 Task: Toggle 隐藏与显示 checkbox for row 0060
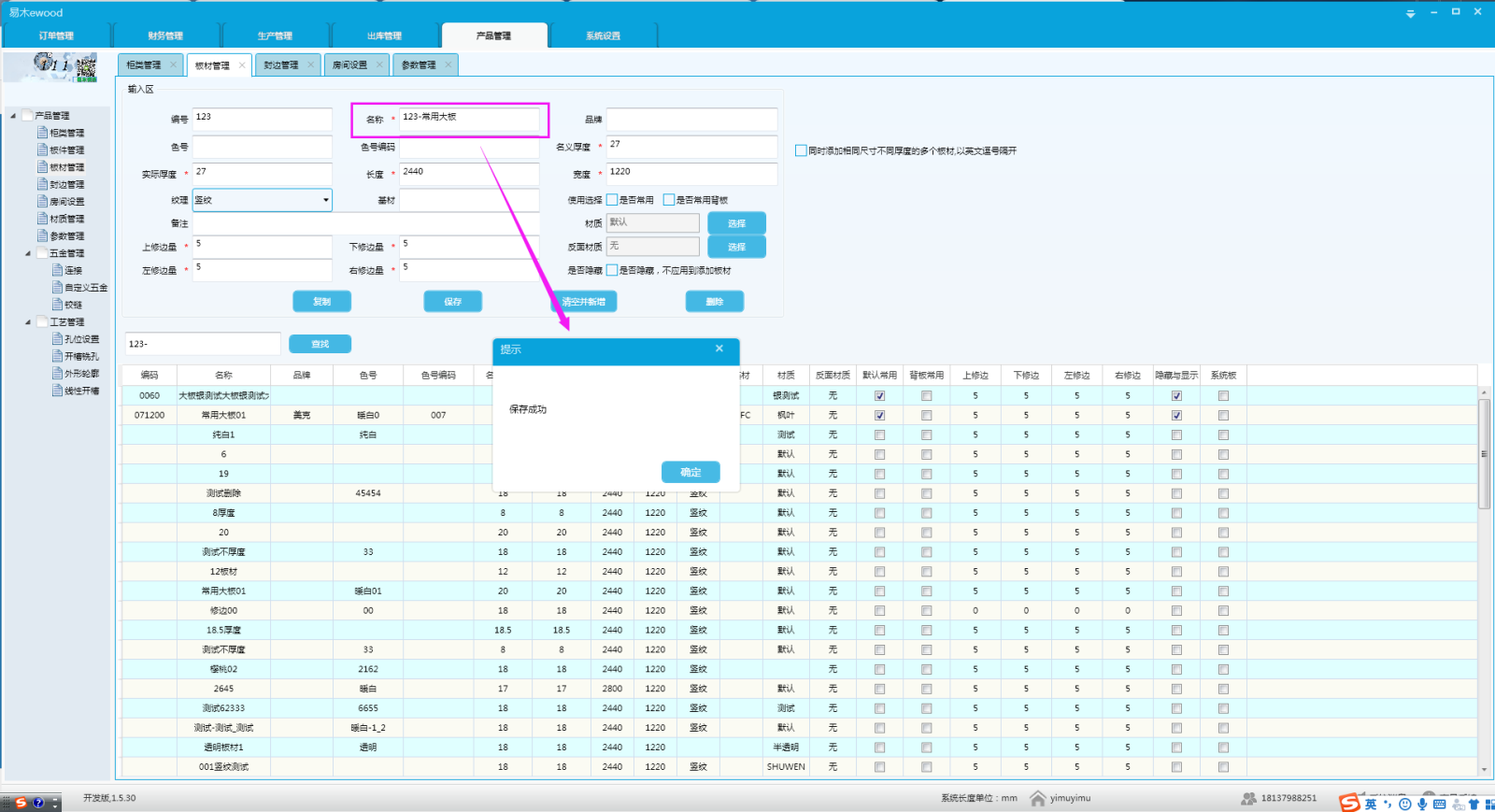click(1176, 396)
